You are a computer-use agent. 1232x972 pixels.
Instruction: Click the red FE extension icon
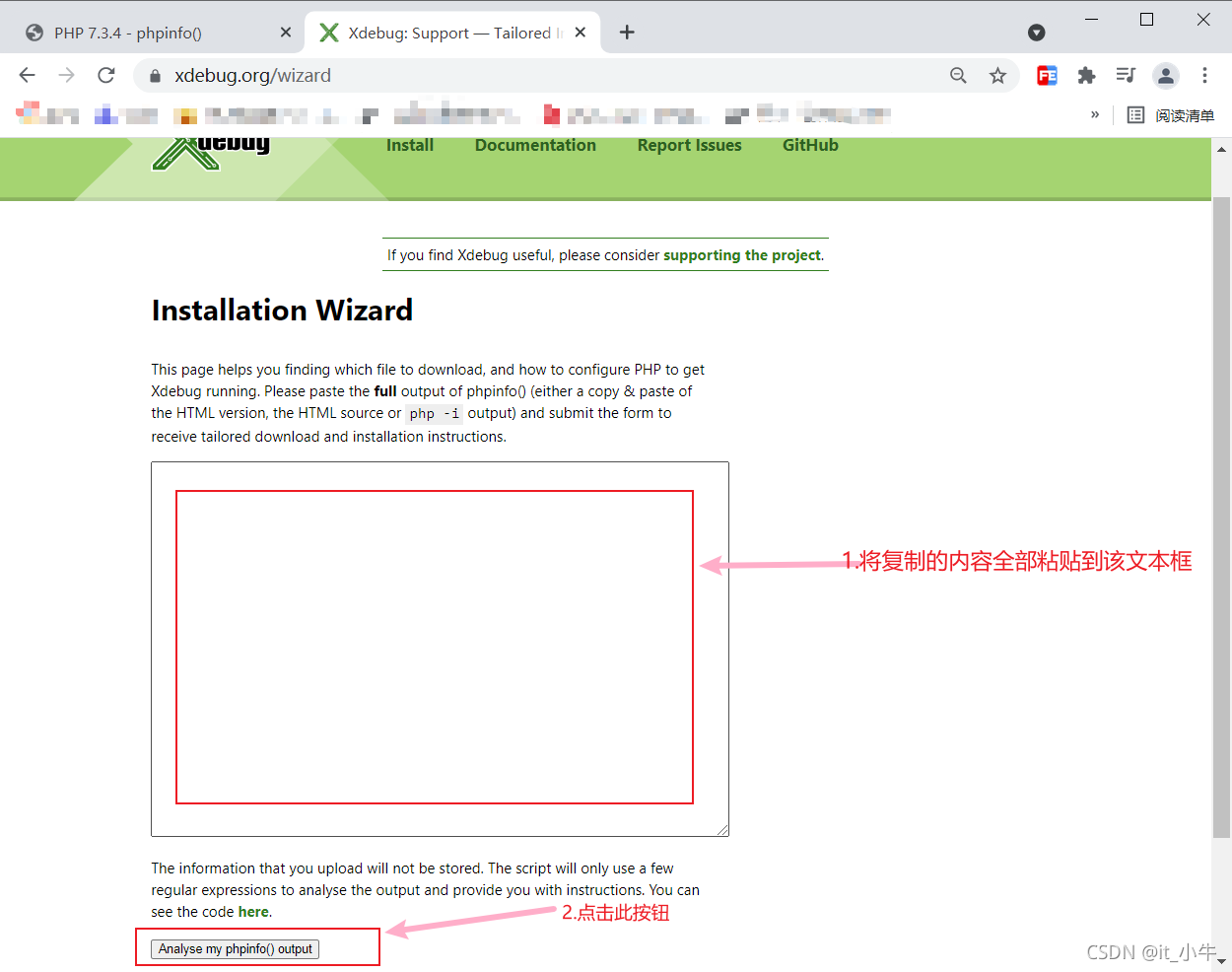coord(1047,76)
